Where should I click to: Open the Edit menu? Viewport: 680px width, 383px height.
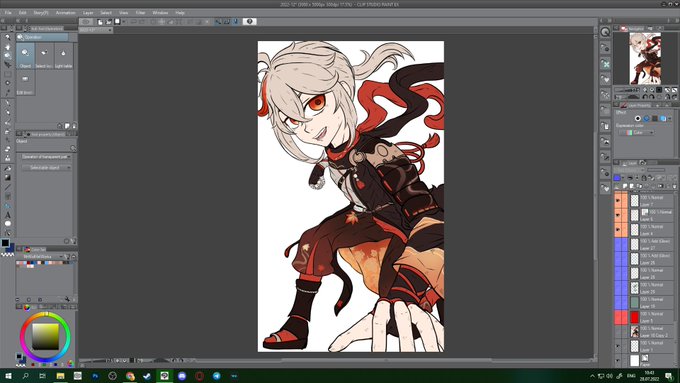(23, 13)
